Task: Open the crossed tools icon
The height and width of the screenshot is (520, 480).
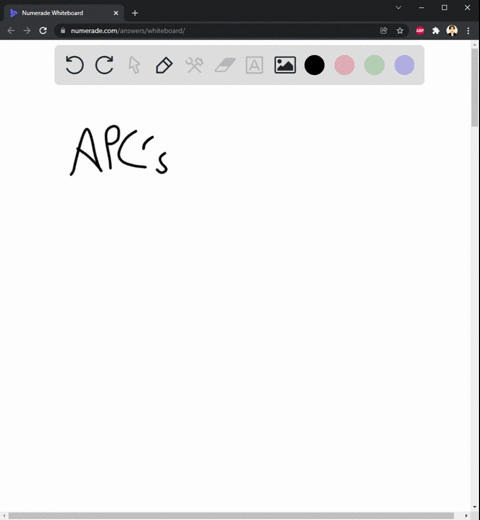Action: [194, 65]
